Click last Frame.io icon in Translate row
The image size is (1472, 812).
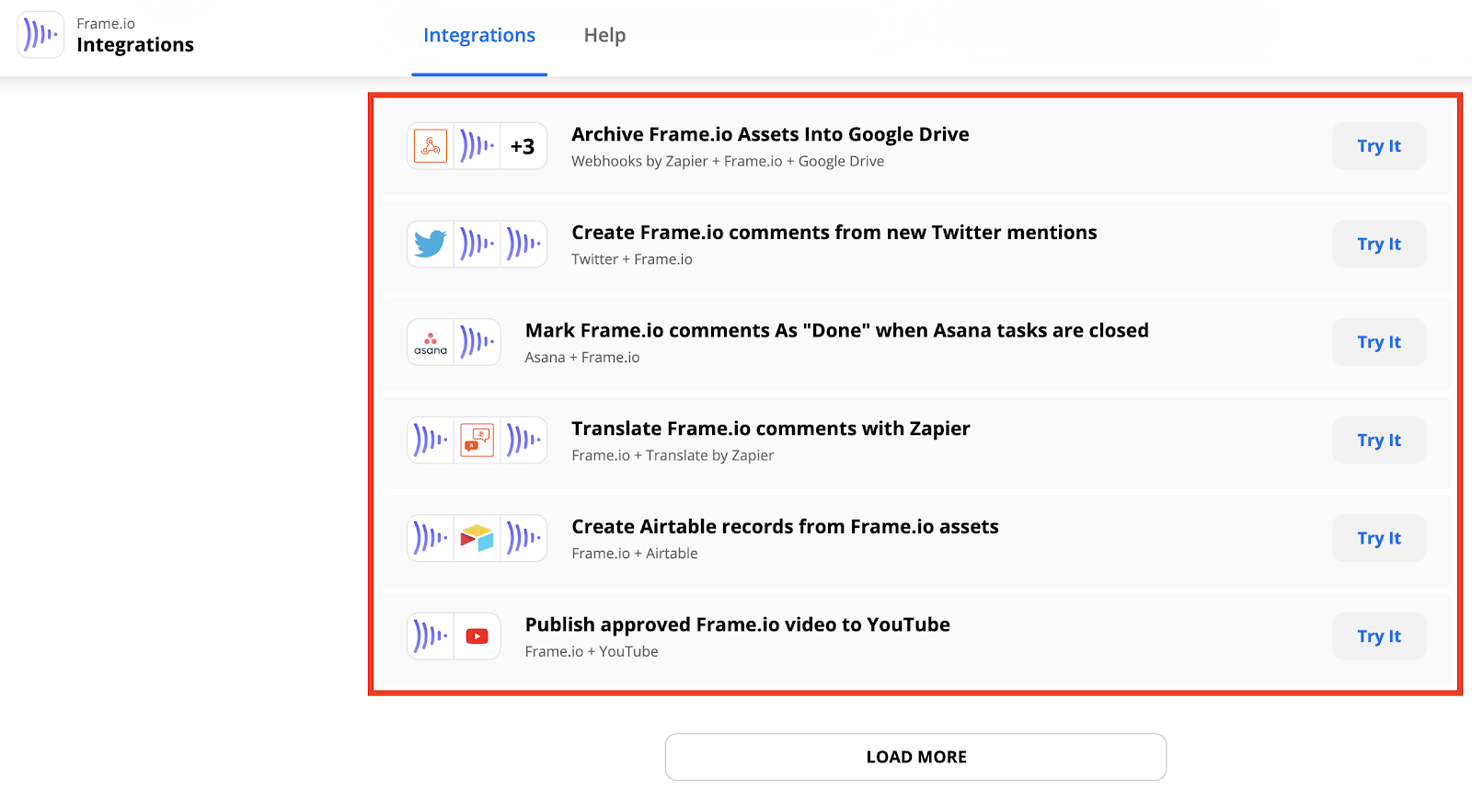pos(523,440)
